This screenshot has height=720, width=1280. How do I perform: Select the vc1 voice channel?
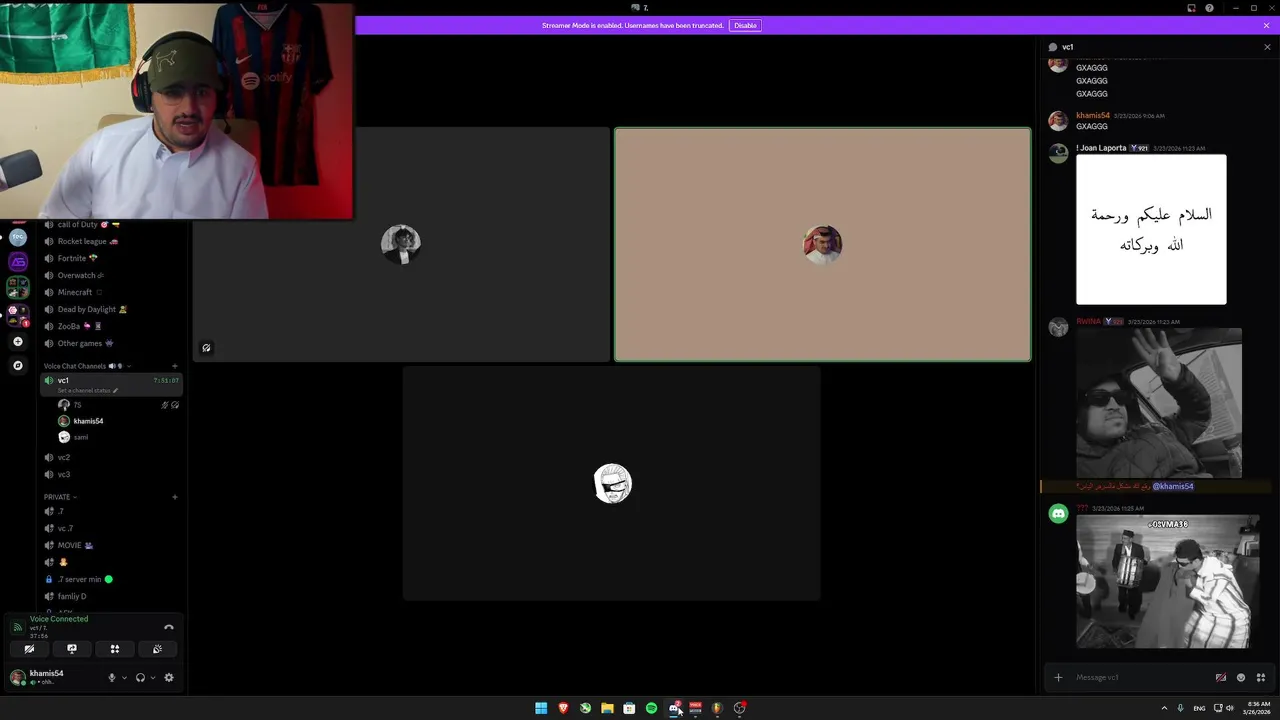[110, 384]
